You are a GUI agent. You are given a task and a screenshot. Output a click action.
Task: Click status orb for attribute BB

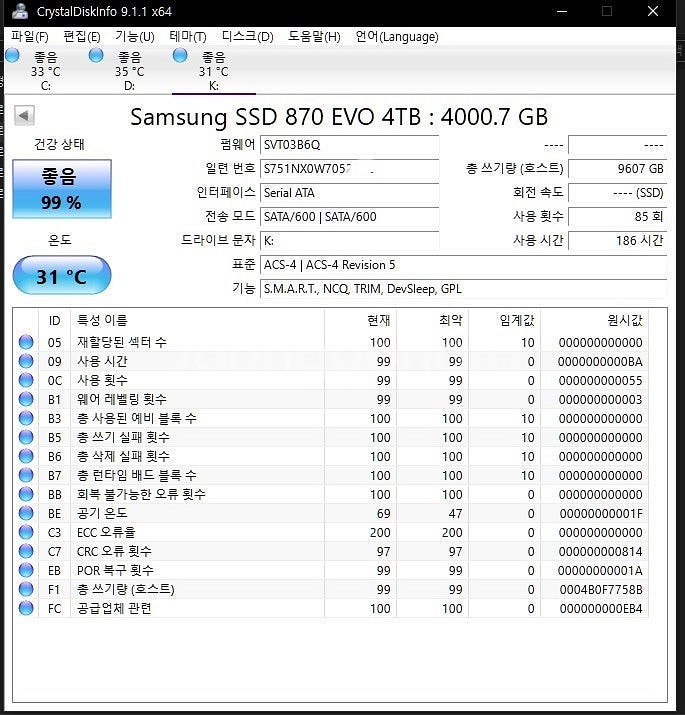[x=26, y=494]
